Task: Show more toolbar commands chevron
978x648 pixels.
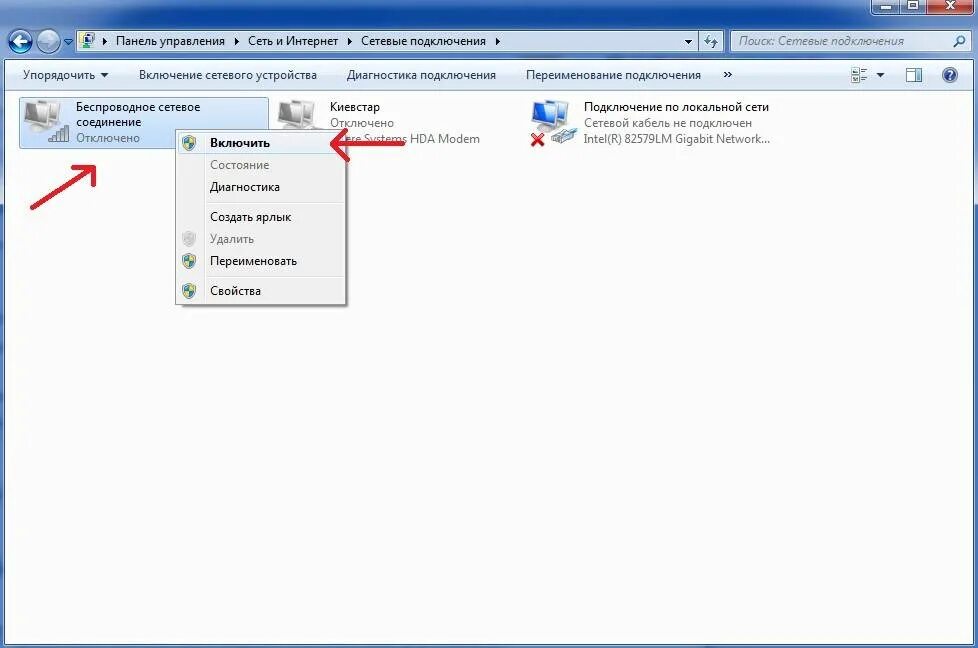Action: coord(727,75)
